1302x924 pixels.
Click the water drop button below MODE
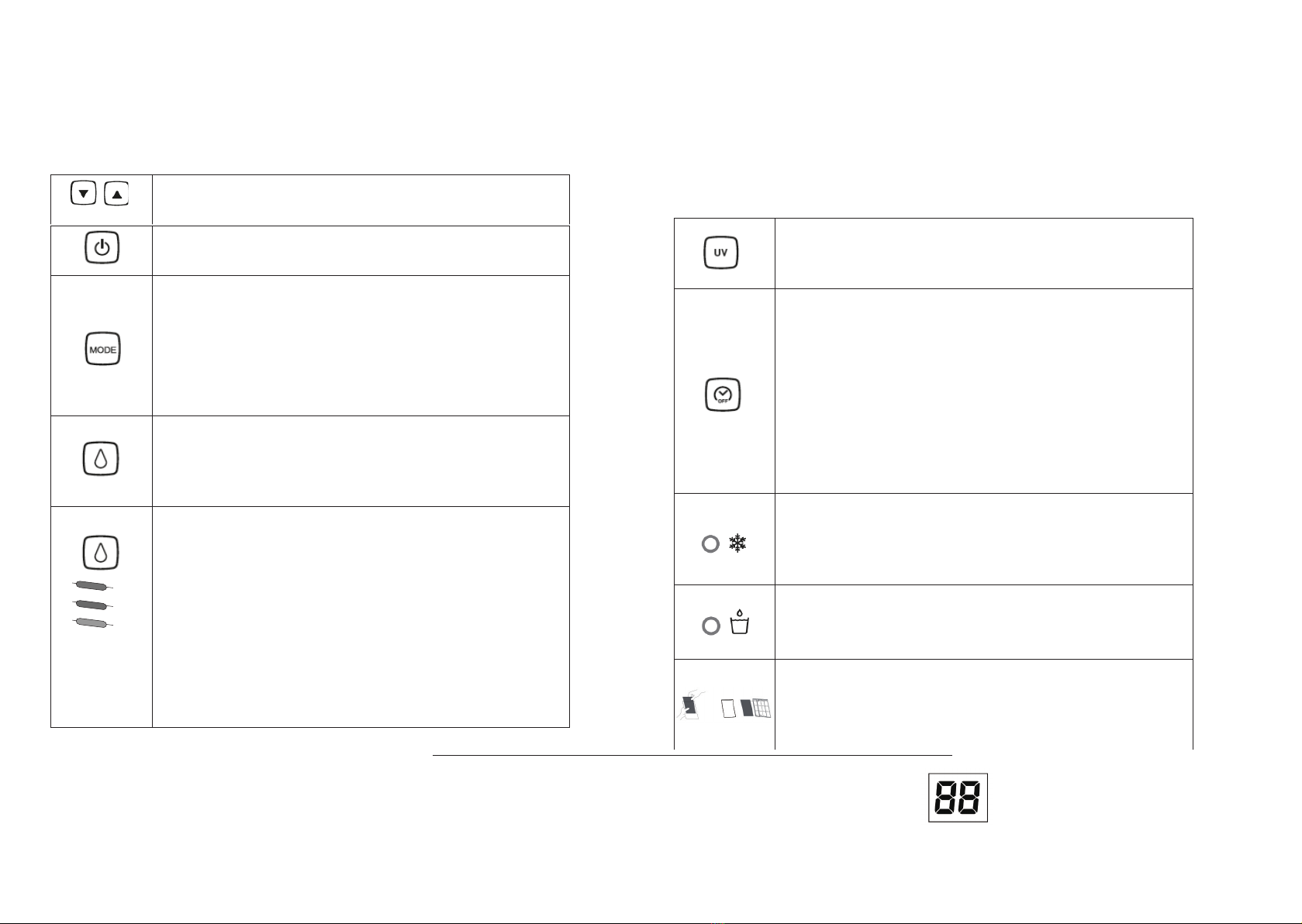click(x=101, y=459)
